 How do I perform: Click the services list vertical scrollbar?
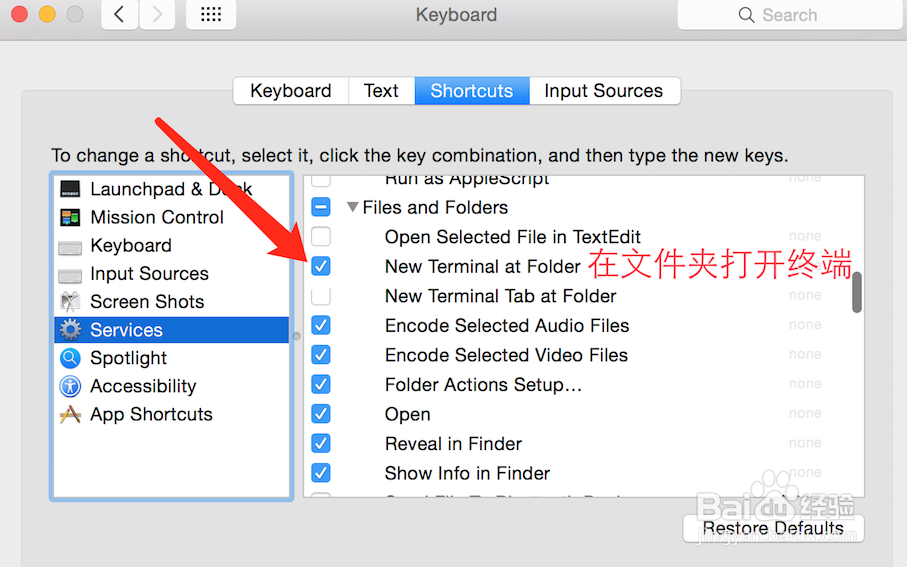pos(857,293)
